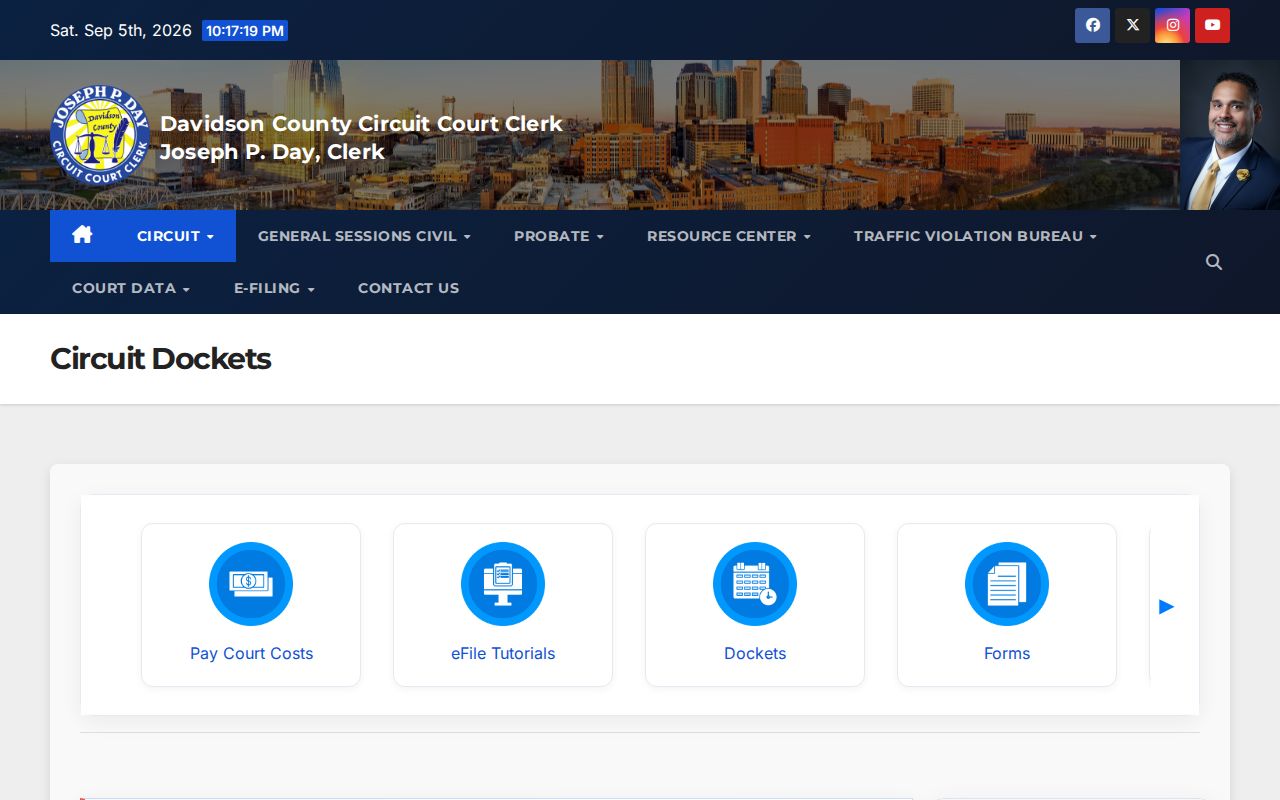Expand the Traffic Violation Bureau menu
The height and width of the screenshot is (800, 1280).
(x=975, y=236)
